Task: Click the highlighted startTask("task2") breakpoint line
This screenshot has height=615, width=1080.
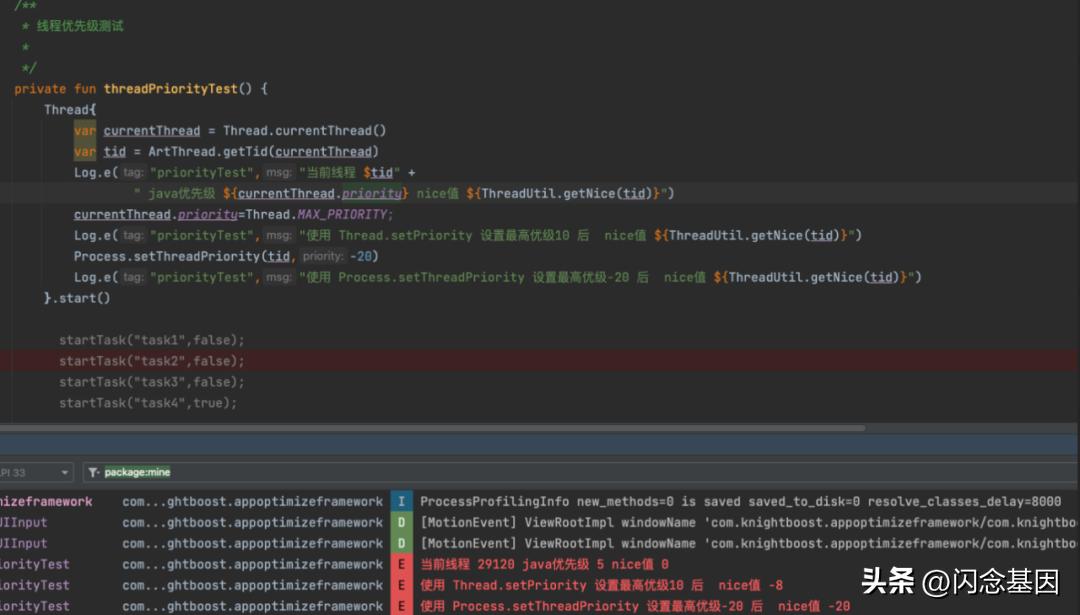Action: (x=151, y=361)
